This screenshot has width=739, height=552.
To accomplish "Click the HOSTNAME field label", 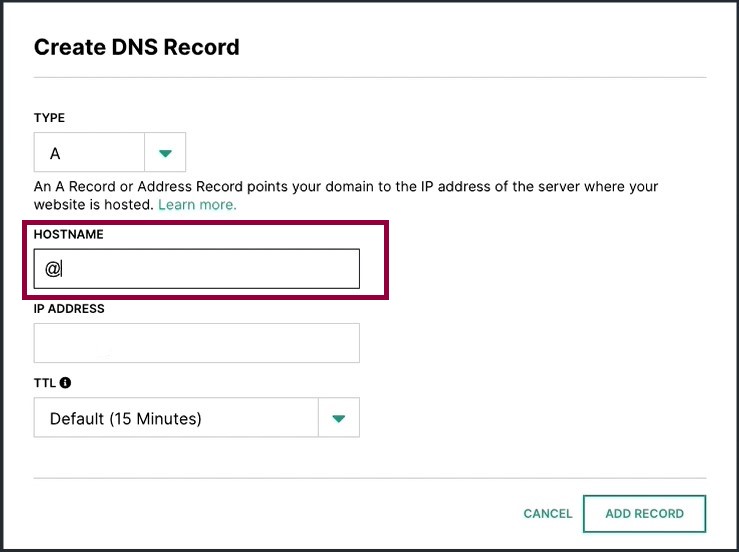I will 69,234.
